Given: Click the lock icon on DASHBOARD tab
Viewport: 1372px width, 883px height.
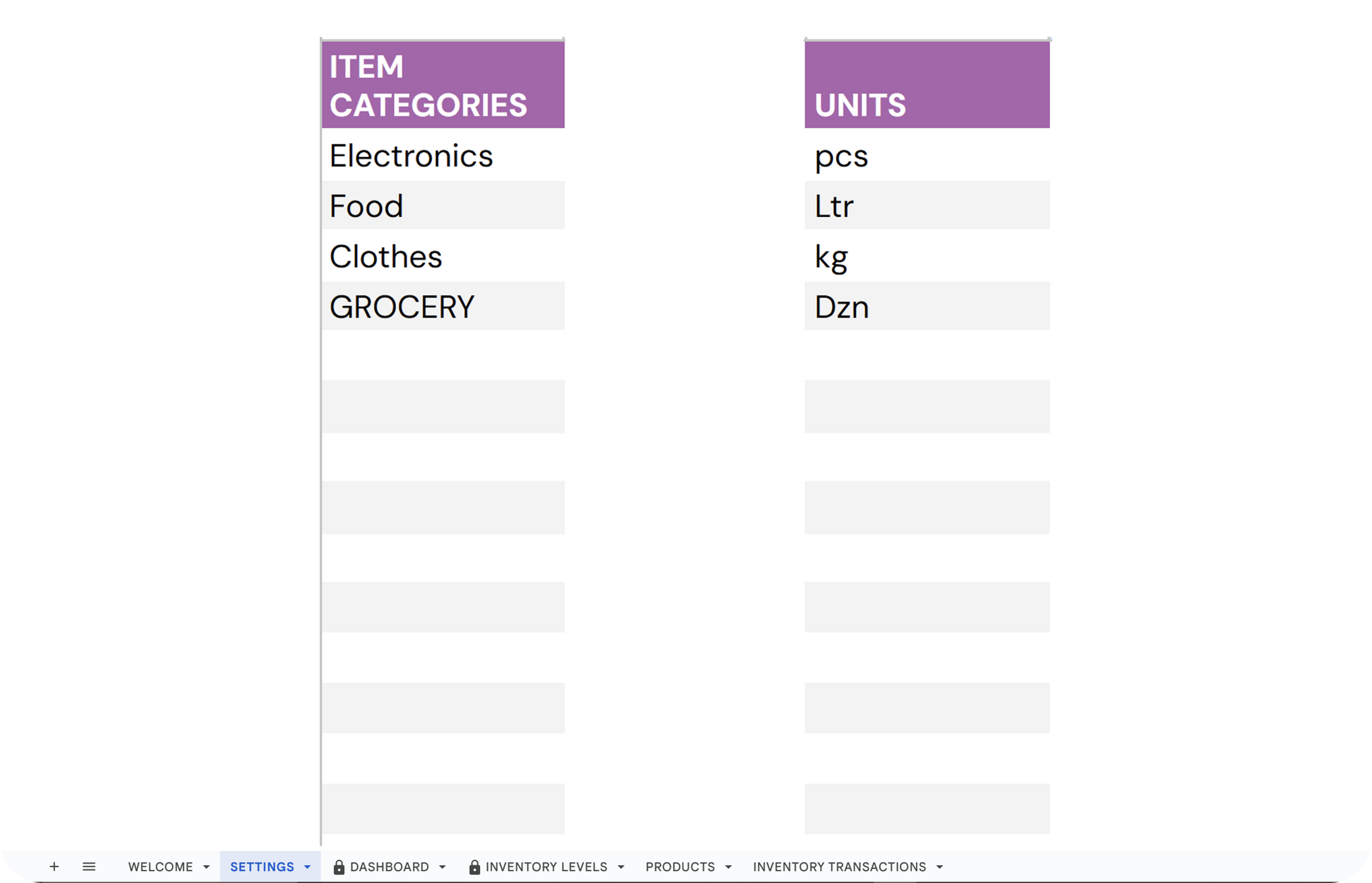Looking at the screenshot, I should (339, 867).
